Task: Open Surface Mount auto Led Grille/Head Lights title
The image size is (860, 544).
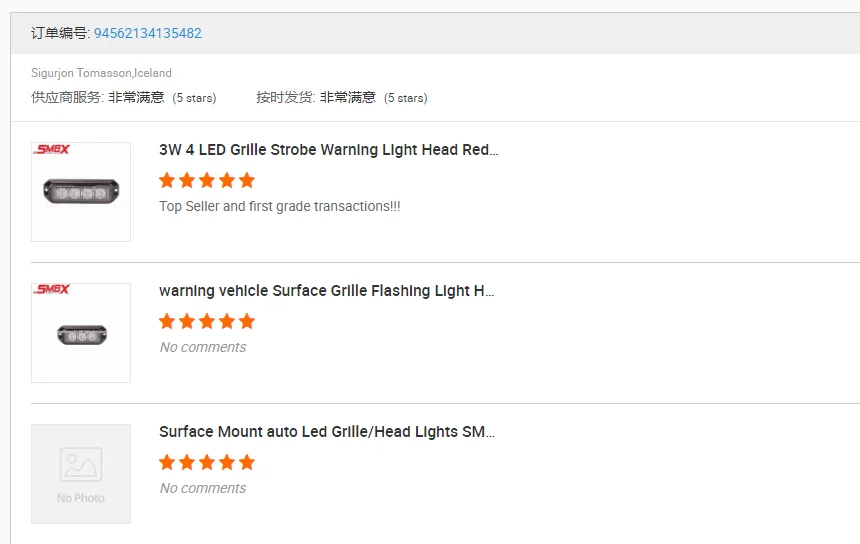Action: pos(326,432)
